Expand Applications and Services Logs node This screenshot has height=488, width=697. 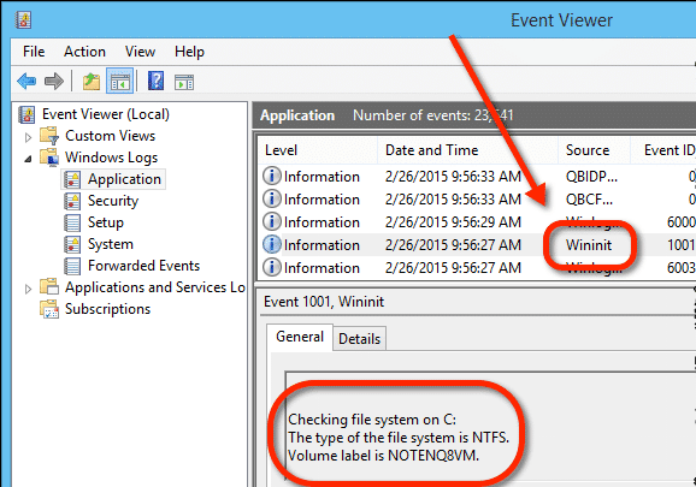click(27, 288)
